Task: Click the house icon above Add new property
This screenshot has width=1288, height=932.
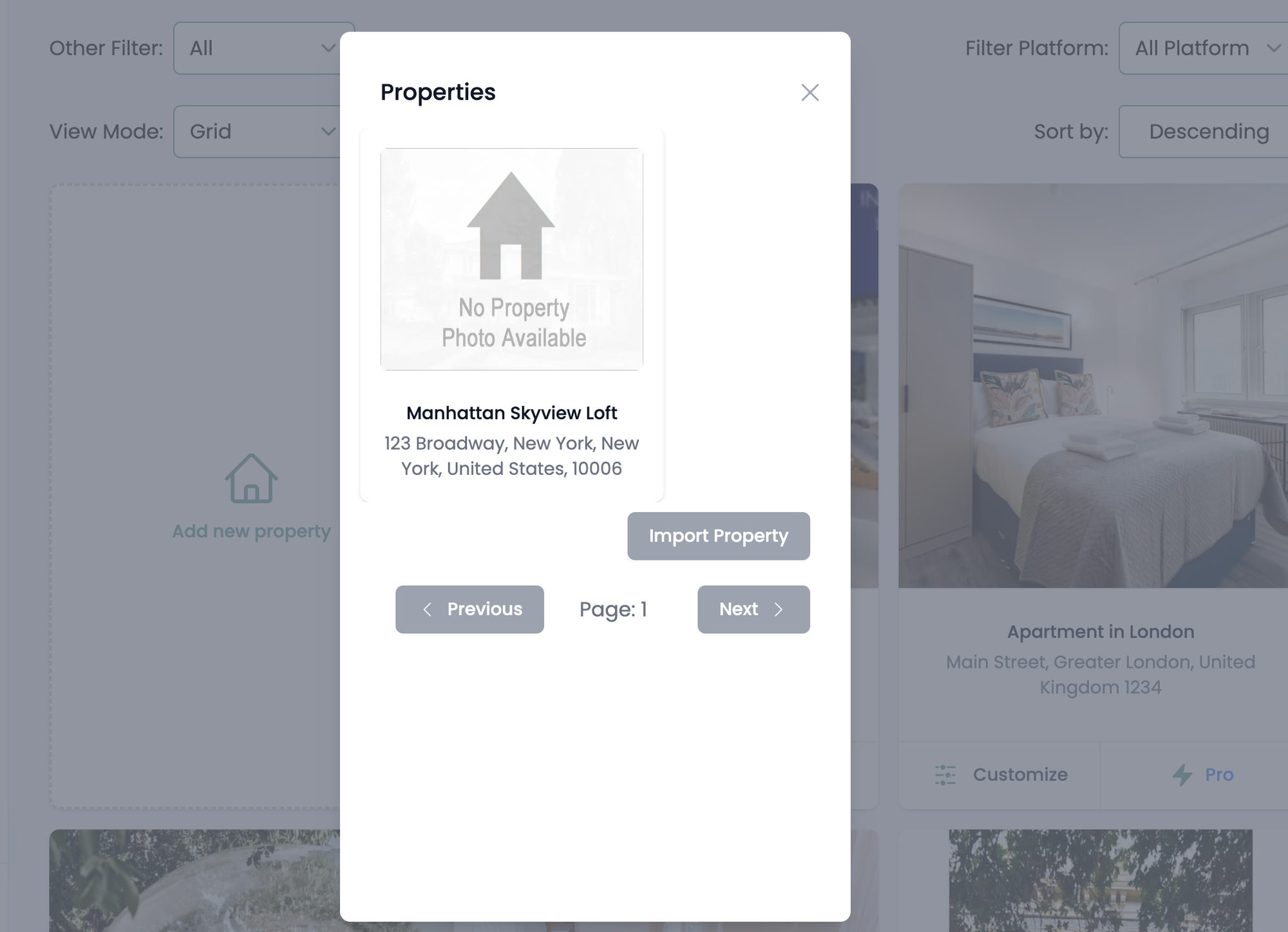Action: point(251,479)
